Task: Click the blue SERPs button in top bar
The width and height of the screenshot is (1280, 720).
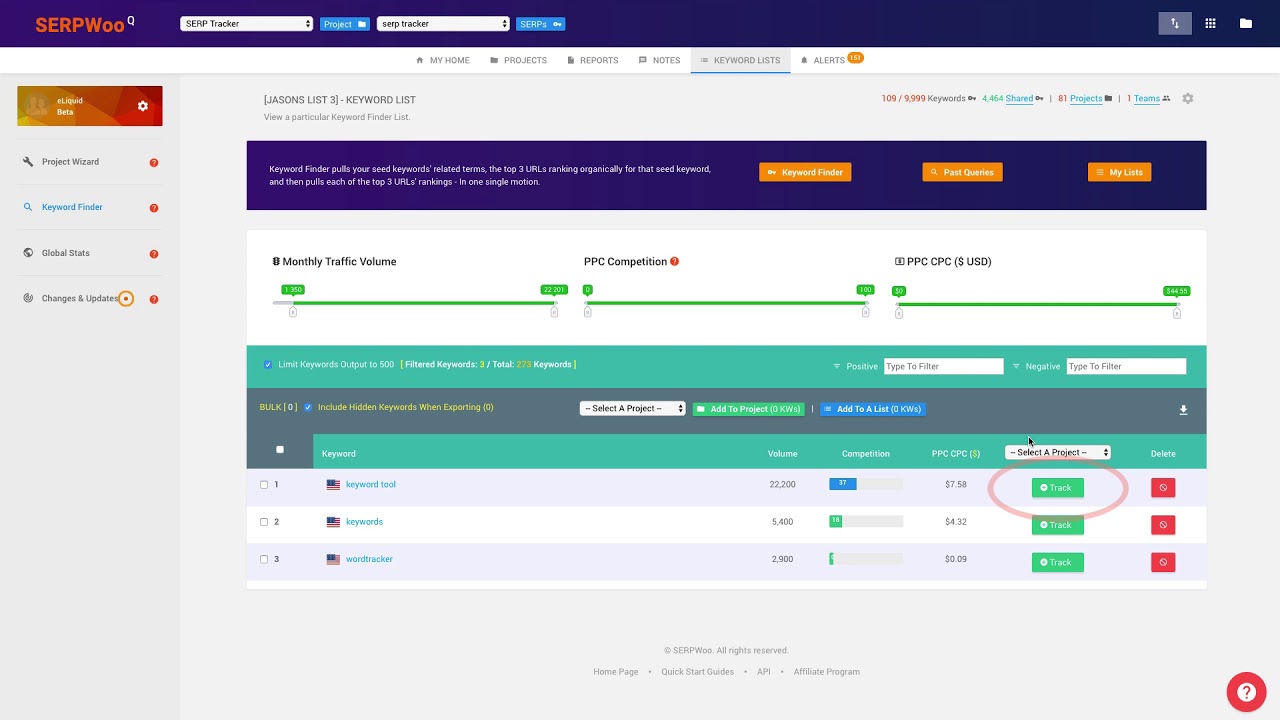Action: (x=541, y=24)
